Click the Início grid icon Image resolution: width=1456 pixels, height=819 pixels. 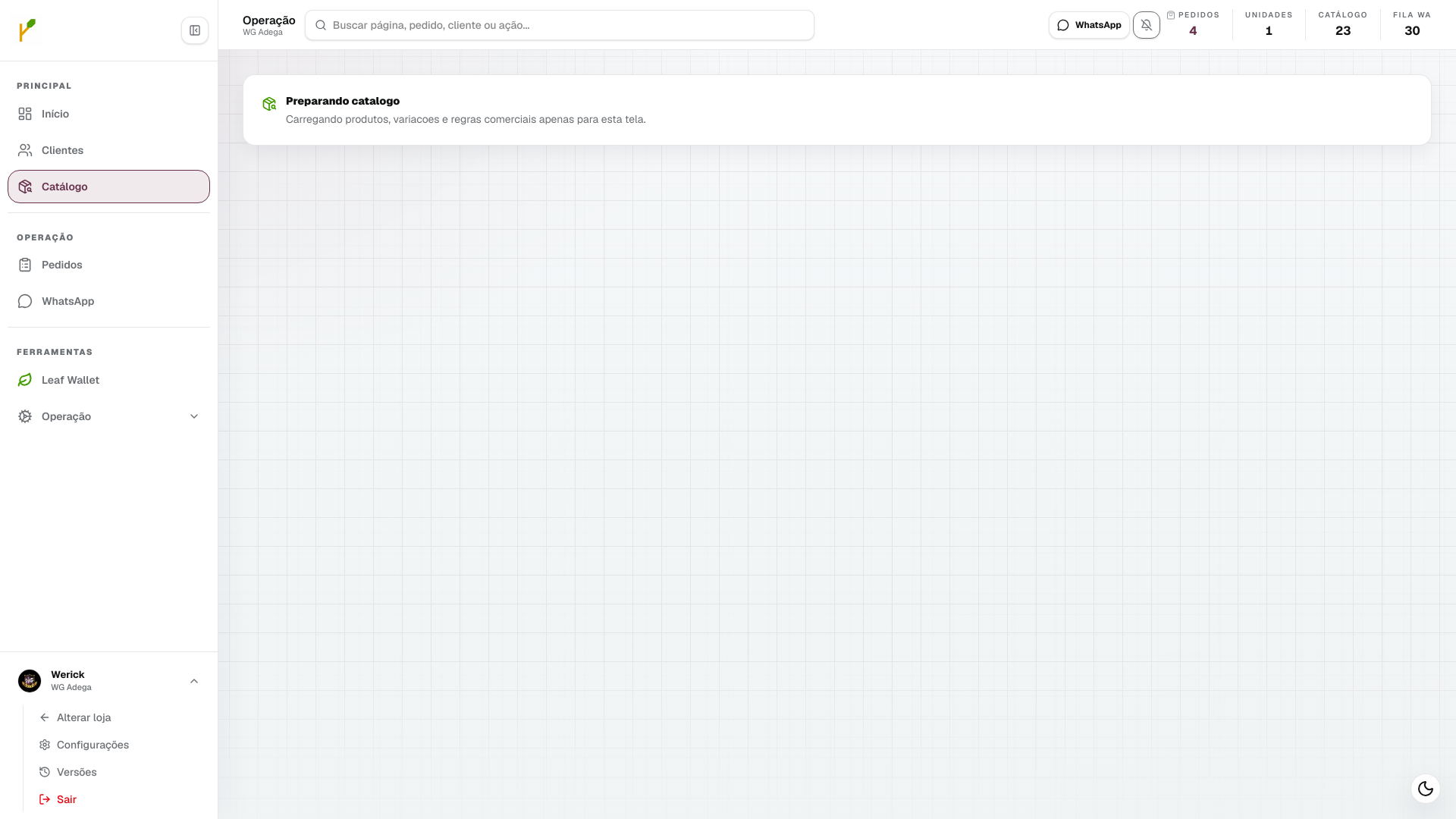click(x=25, y=114)
